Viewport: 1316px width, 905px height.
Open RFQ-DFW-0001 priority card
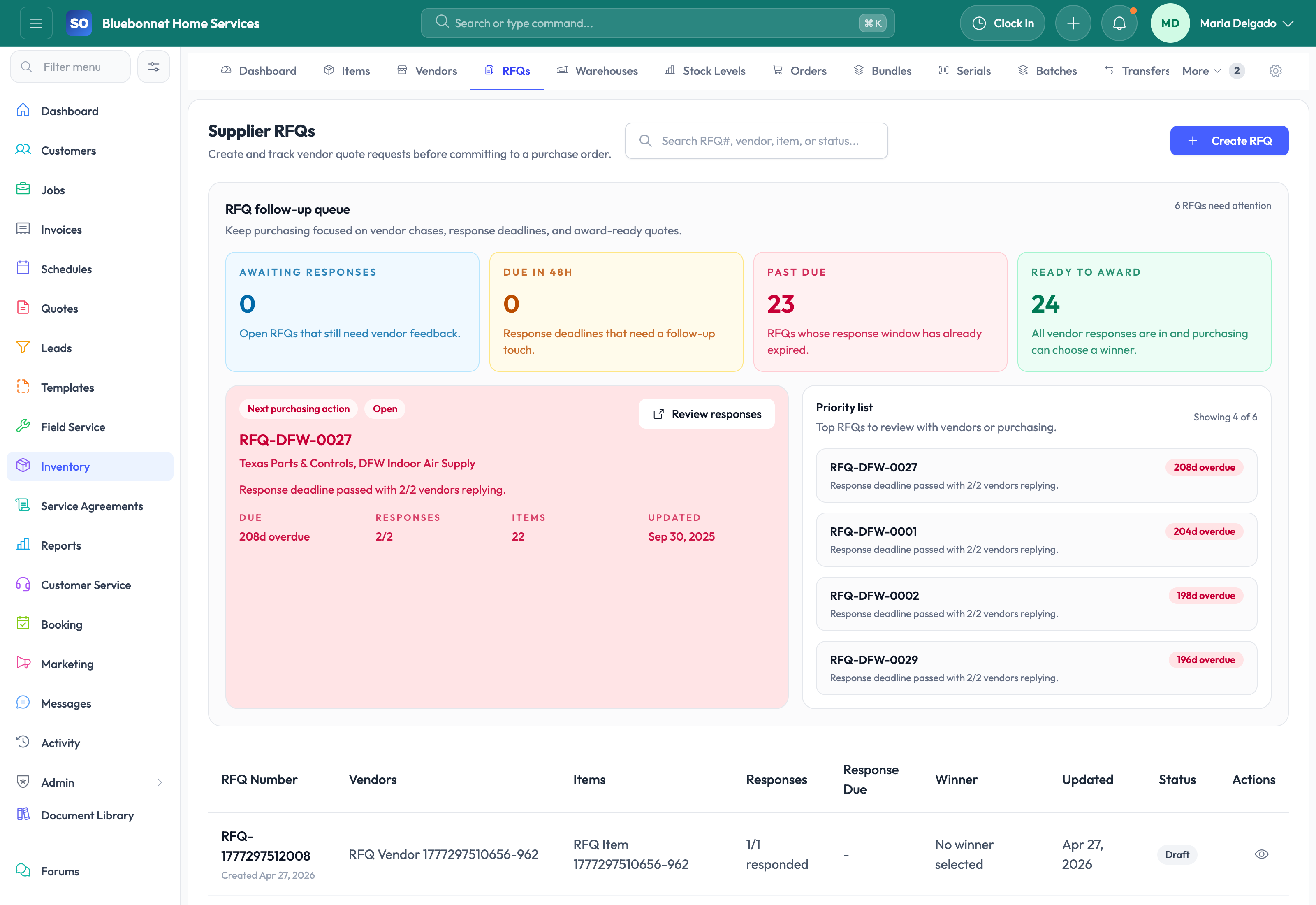[1036, 539]
